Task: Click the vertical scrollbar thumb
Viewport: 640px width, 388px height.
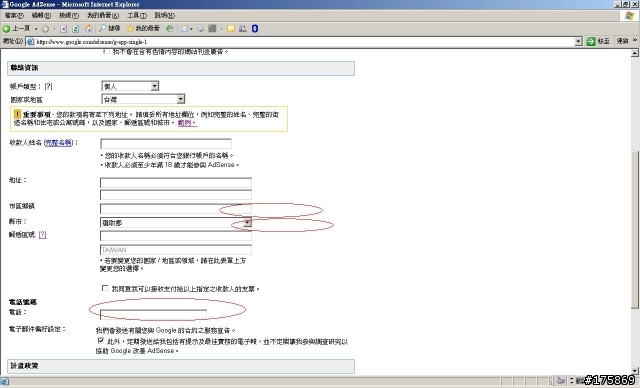Action: (634, 229)
